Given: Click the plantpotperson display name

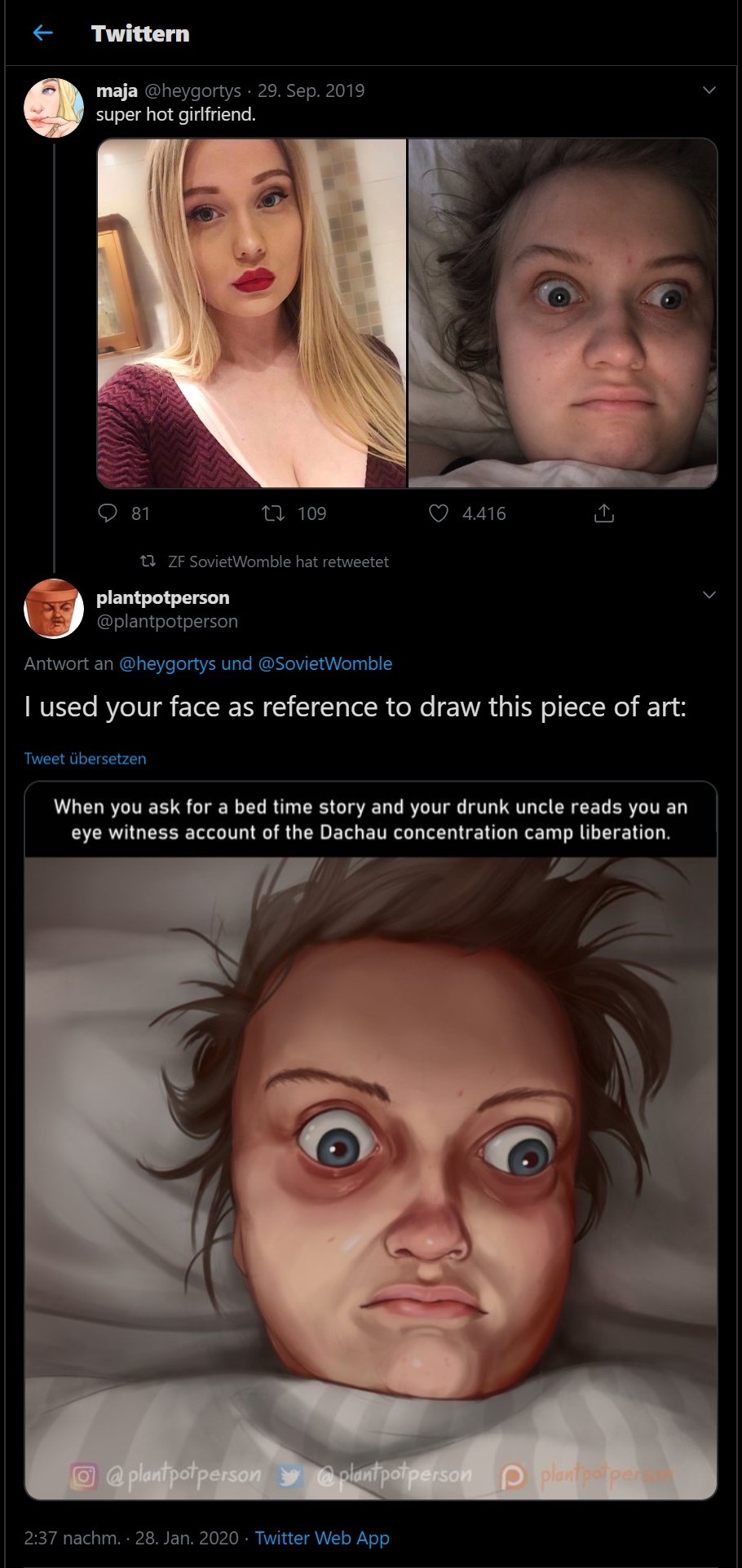Looking at the screenshot, I should (x=163, y=597).
